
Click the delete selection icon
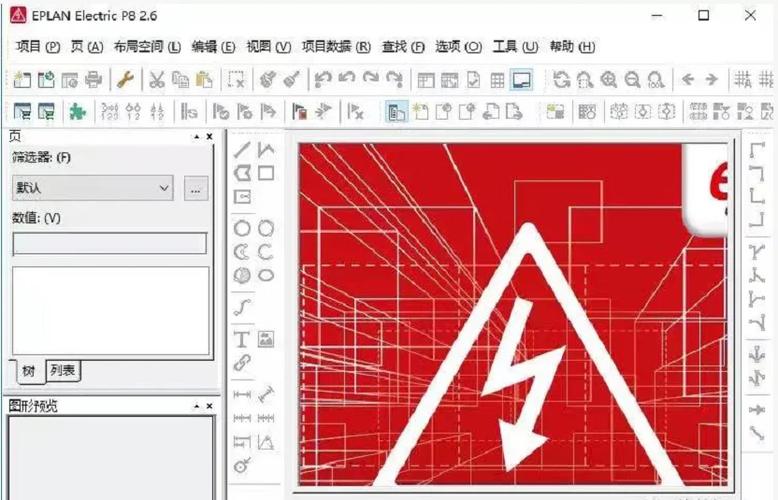coord(236,79)
